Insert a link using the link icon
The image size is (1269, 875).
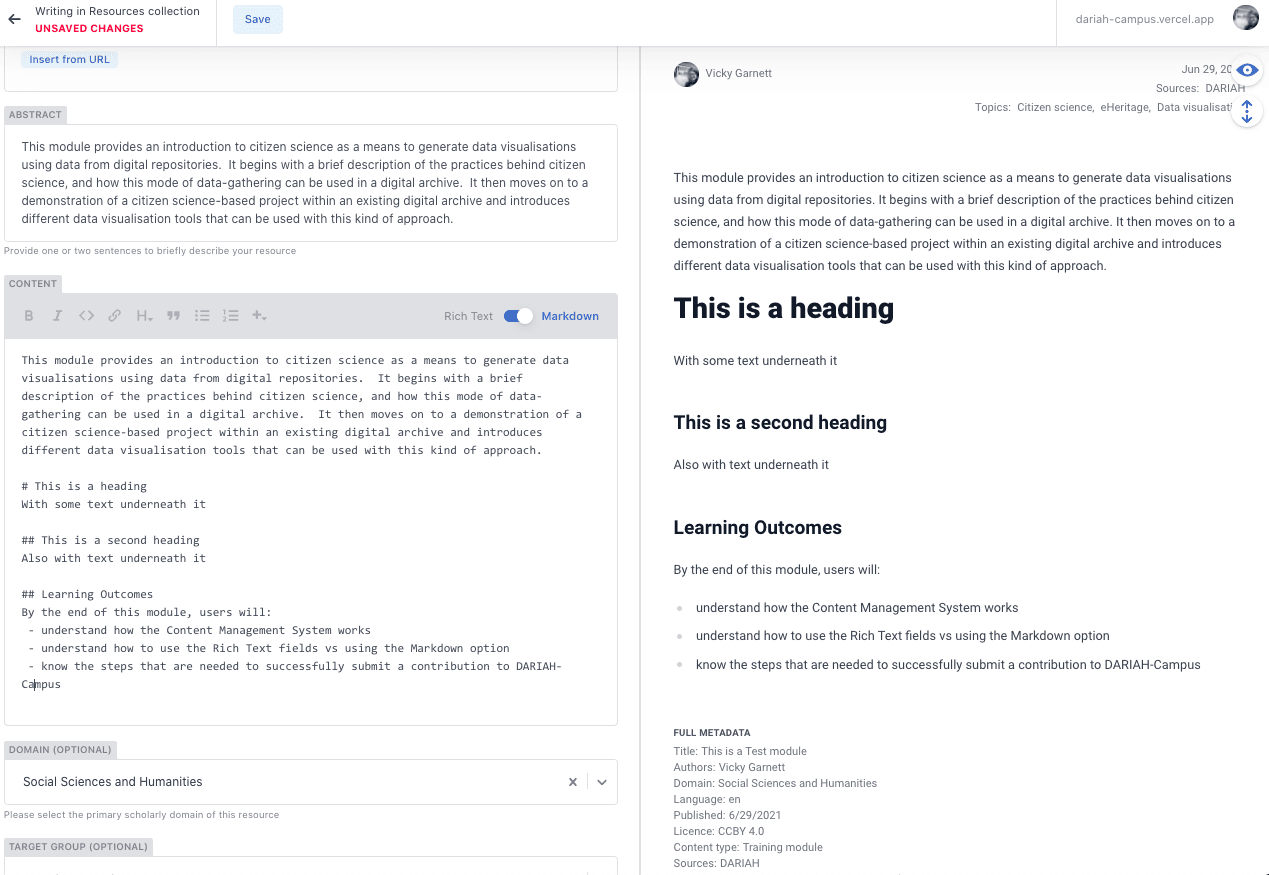tap(115, 316)
